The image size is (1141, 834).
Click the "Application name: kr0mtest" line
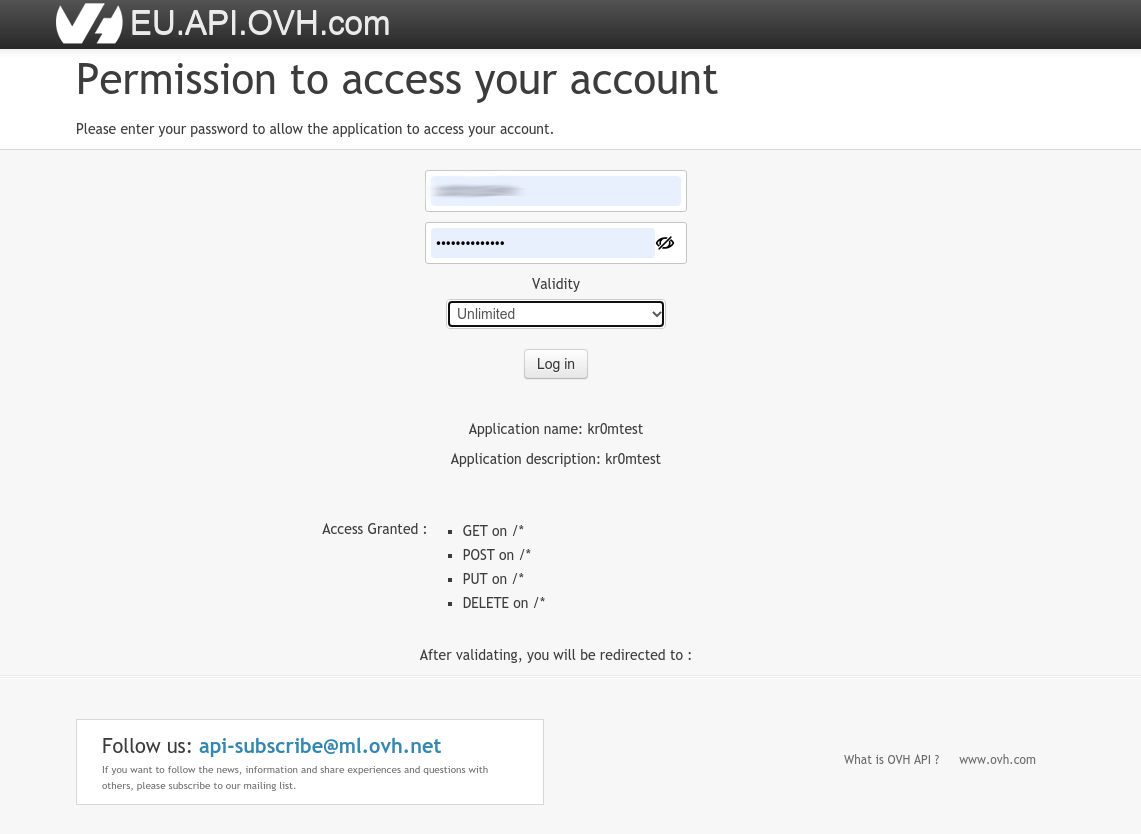click(x=556, y=429)
